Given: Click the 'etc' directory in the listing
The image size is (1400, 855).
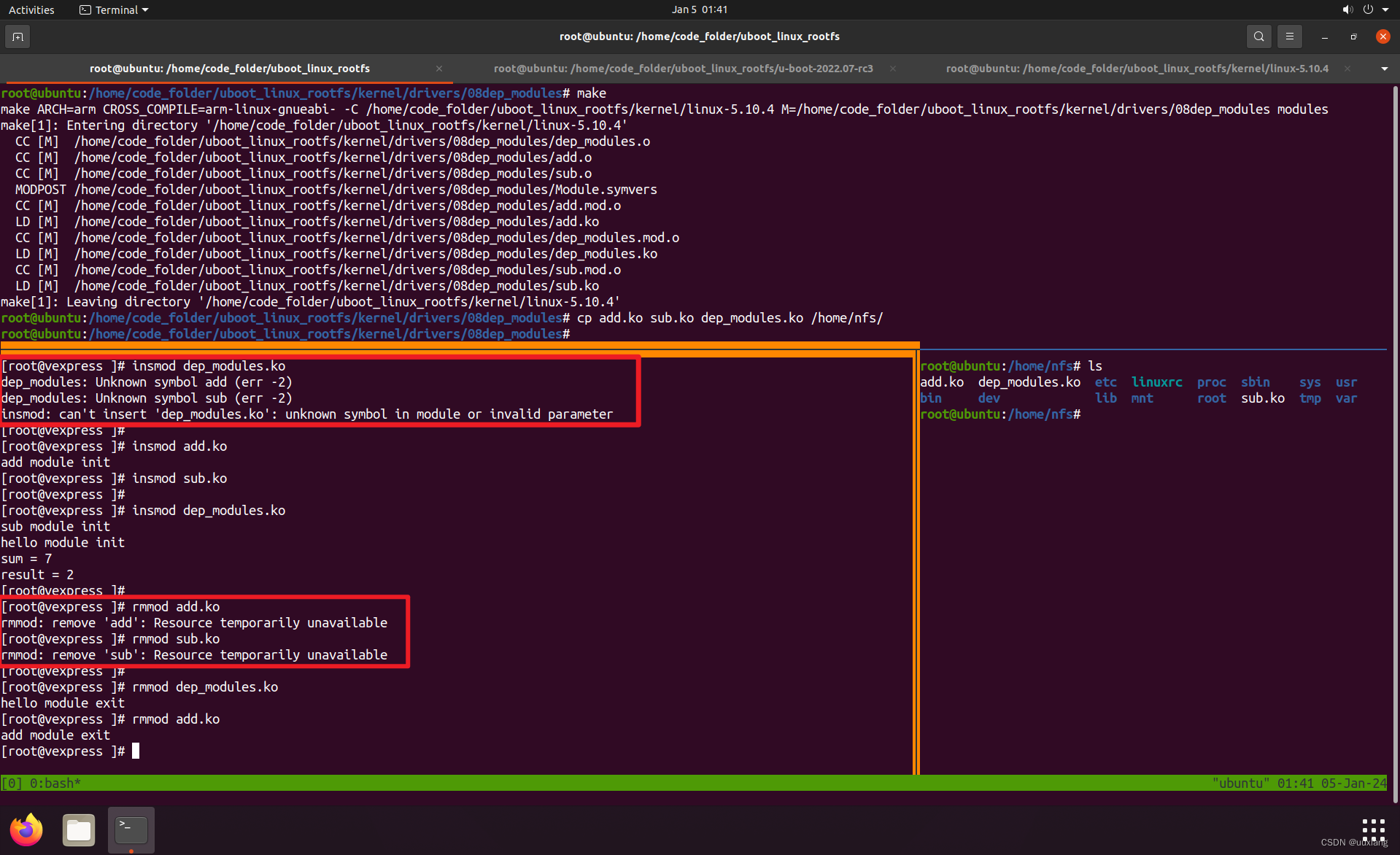Looking at the screenshot, I should 1106,382.
